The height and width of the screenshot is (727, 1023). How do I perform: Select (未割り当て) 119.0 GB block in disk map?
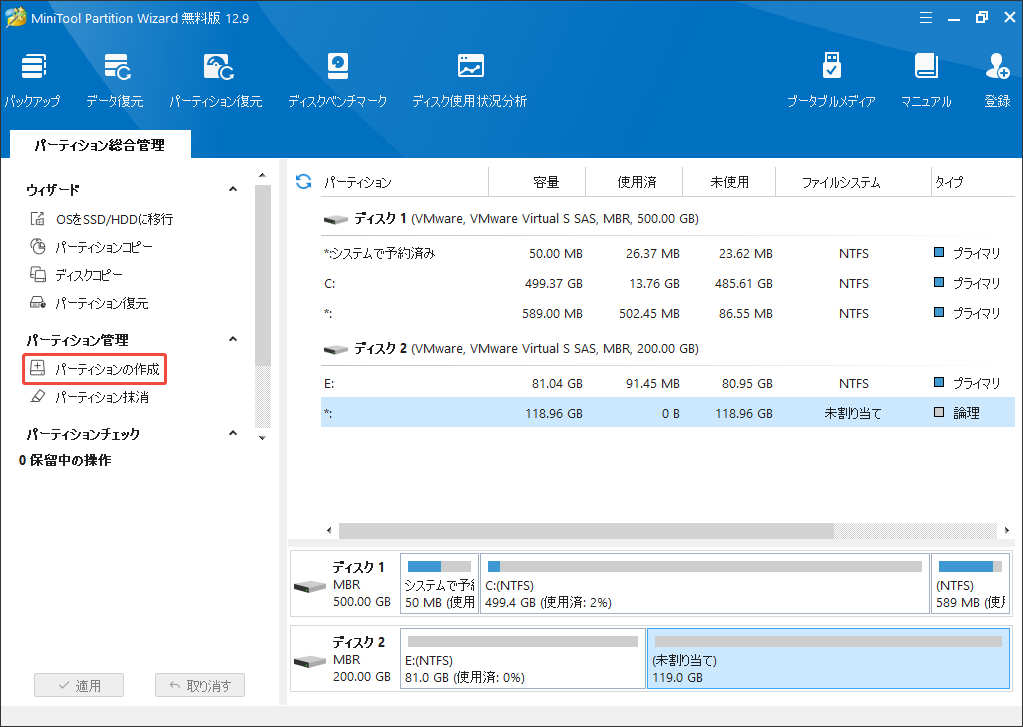point(829,658)
